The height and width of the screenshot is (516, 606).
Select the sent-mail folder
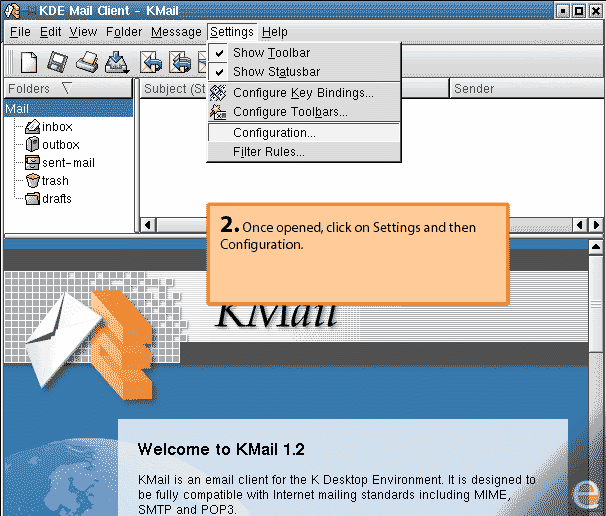point(68,163)
